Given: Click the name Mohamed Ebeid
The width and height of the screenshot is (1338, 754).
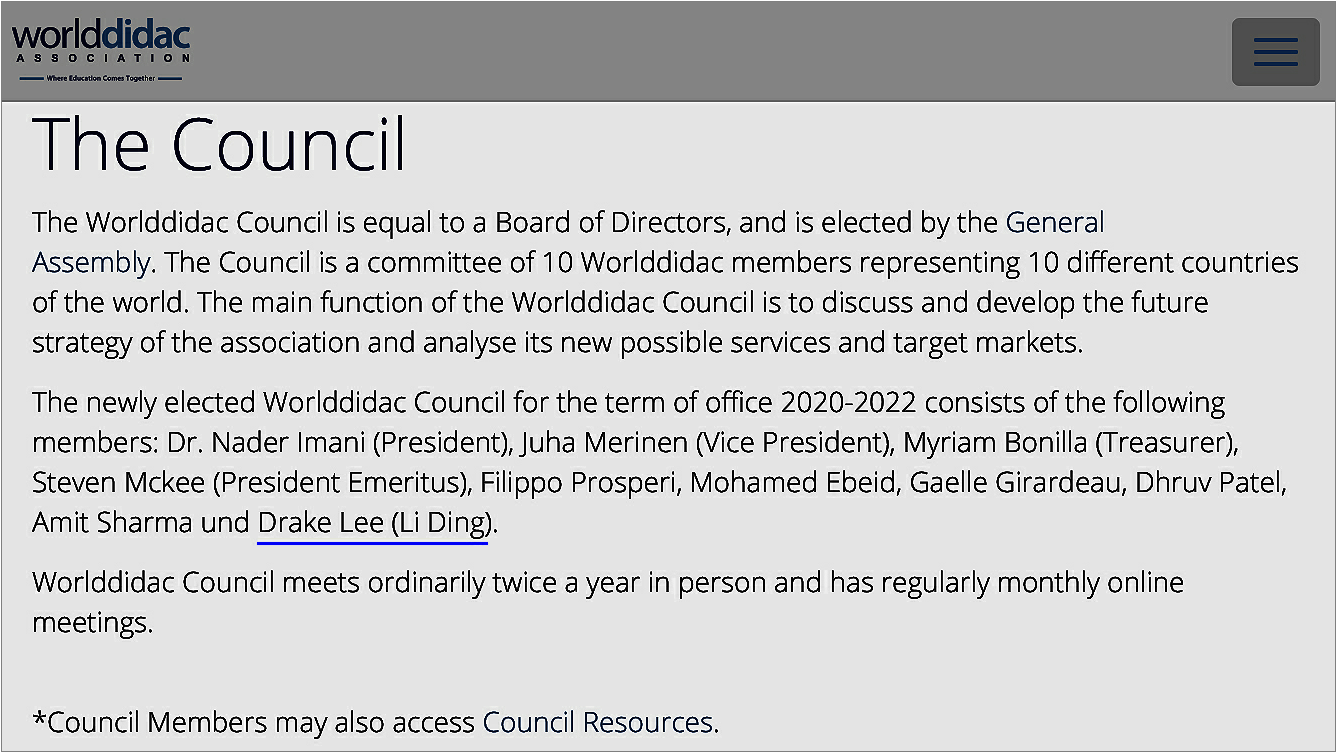Looking at the screenshot, I should [793, 483].
